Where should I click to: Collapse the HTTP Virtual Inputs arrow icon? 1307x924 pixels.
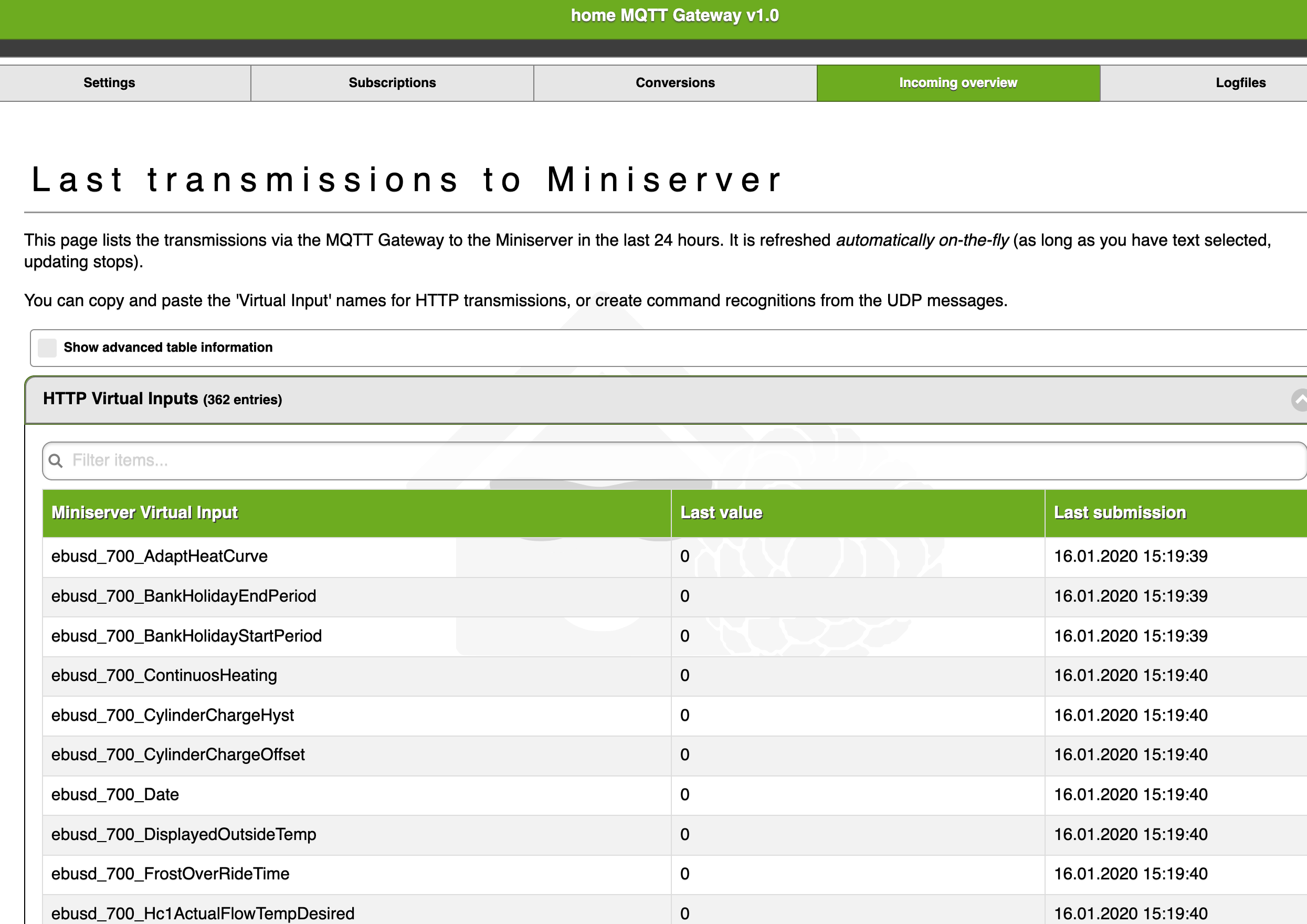(x=1300, y=400)
